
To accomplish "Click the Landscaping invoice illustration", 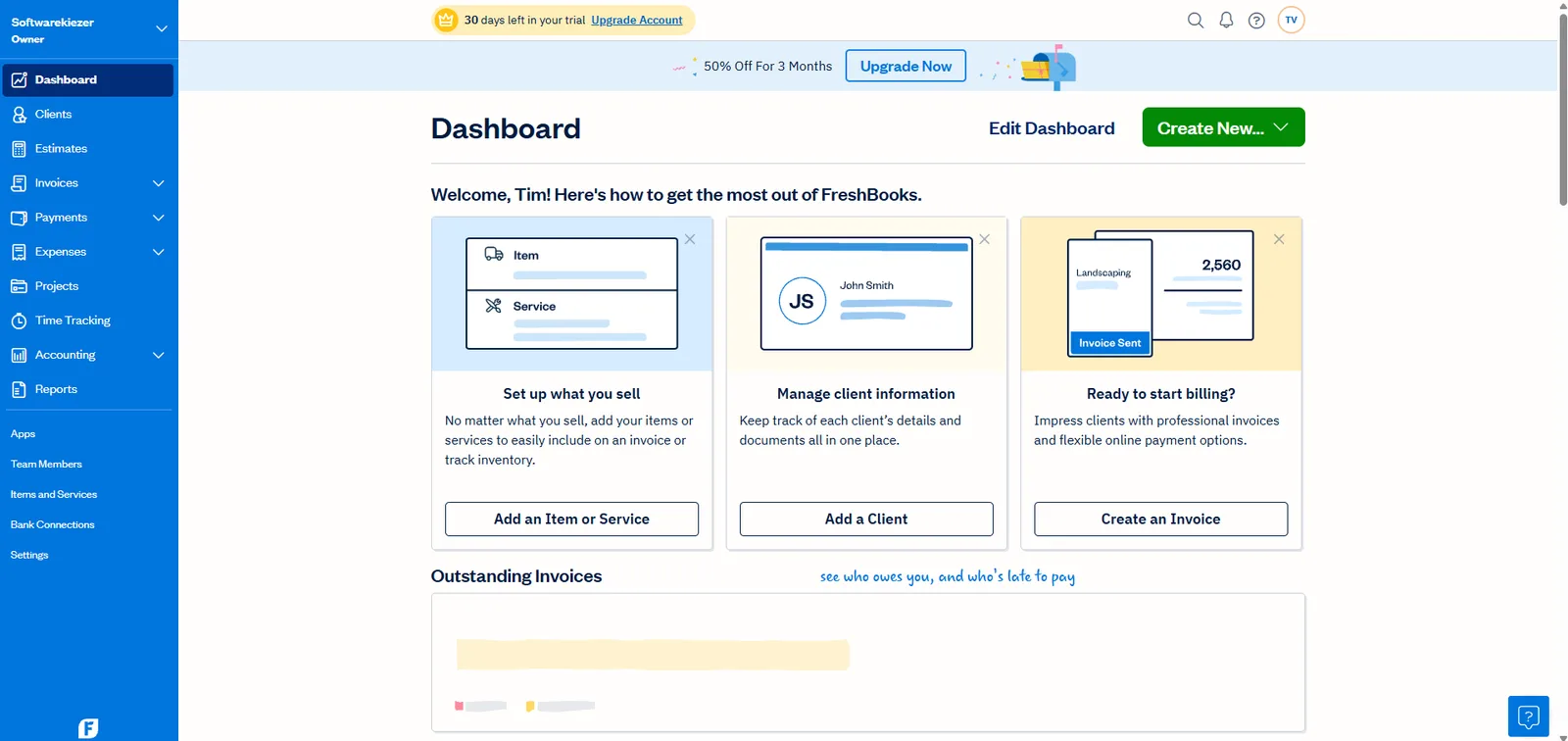I will click(1160, 293).
